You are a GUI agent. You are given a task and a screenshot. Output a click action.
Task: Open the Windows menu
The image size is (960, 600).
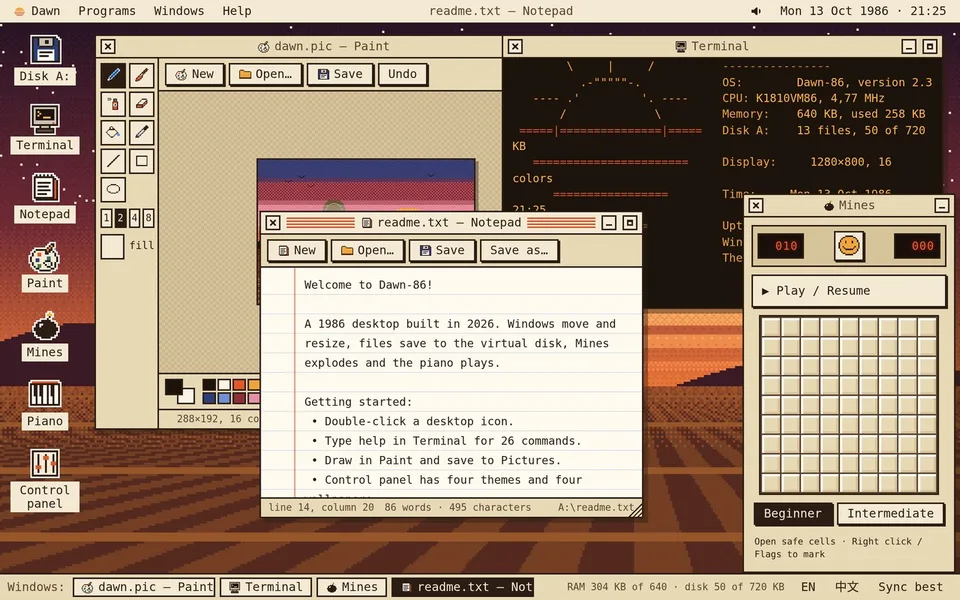179,11
